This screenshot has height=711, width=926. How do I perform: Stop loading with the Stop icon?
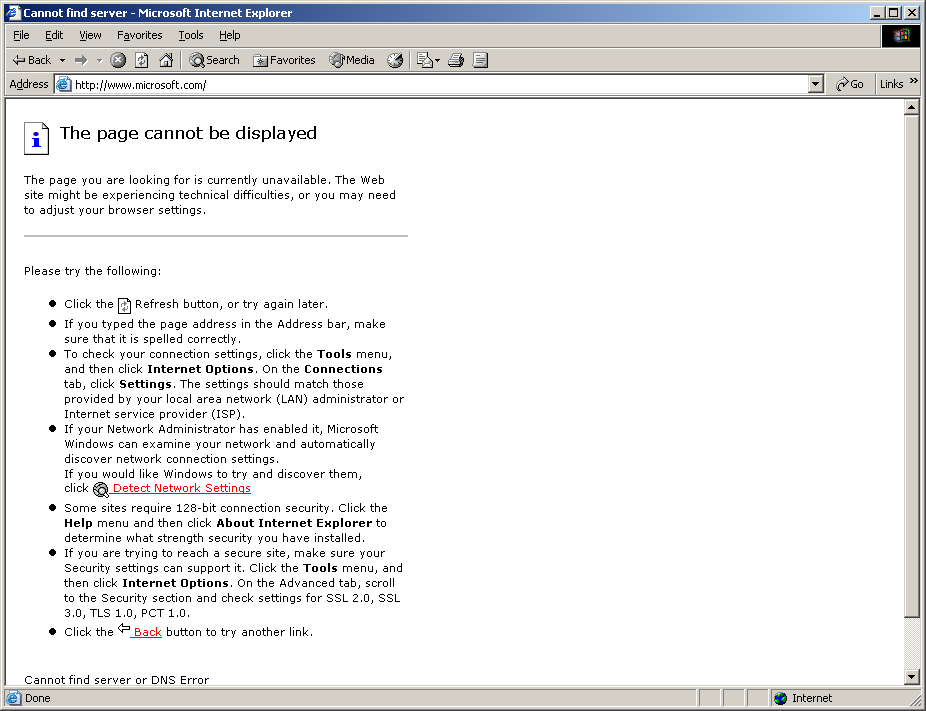[118, 60]
